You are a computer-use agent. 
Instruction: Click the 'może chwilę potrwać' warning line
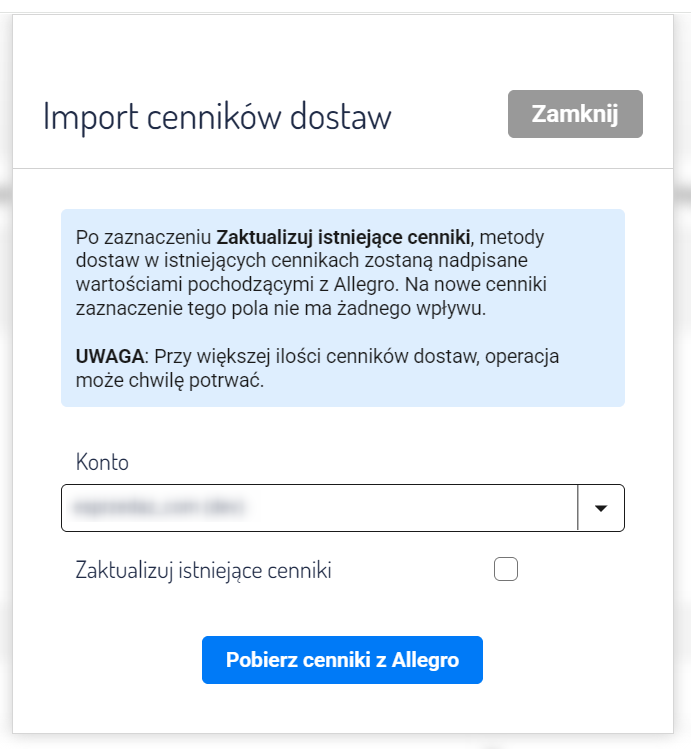[x=170, y=381]
